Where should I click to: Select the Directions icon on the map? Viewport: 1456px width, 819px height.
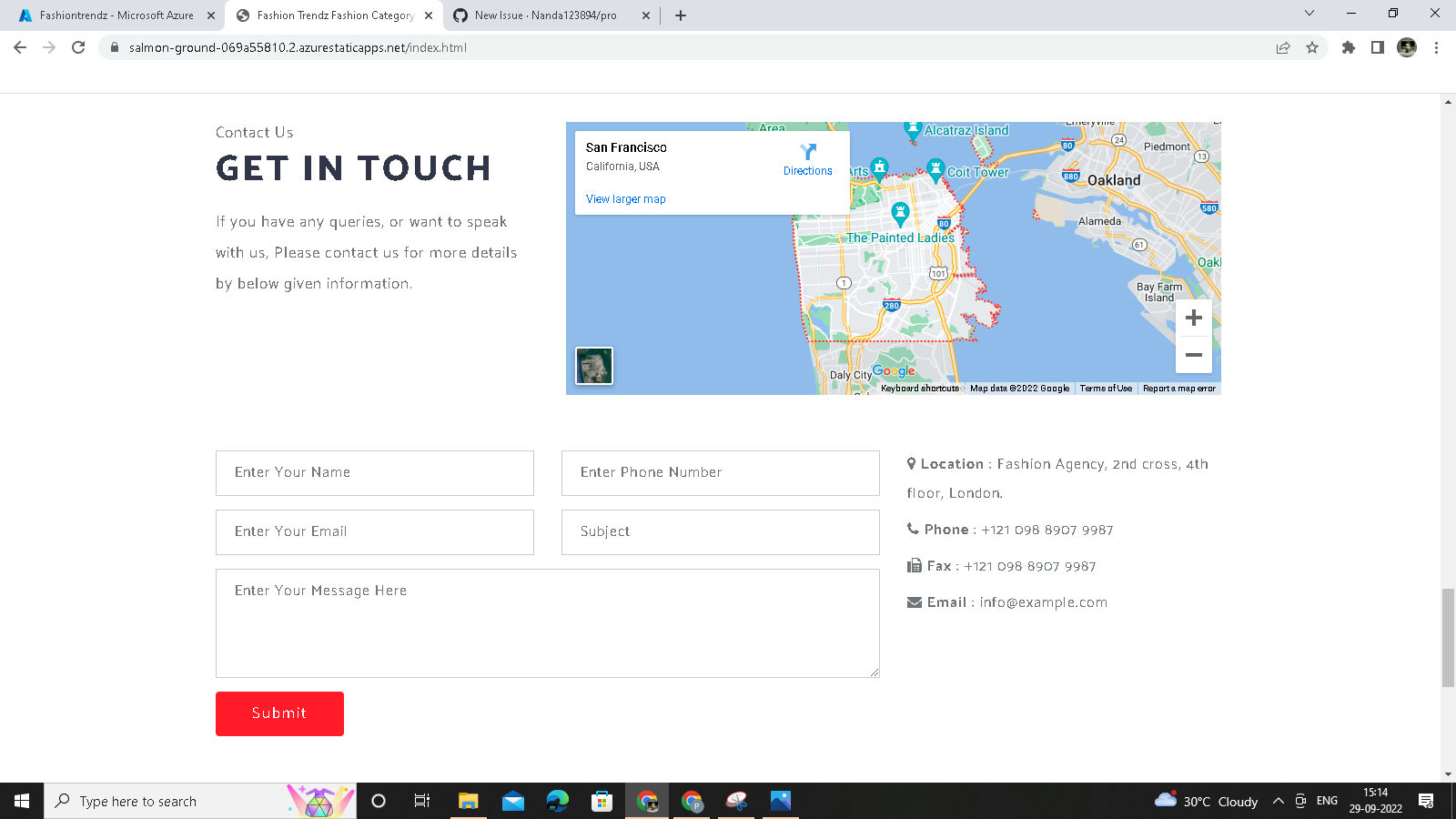pyautogui.click(x=807, y=152)
